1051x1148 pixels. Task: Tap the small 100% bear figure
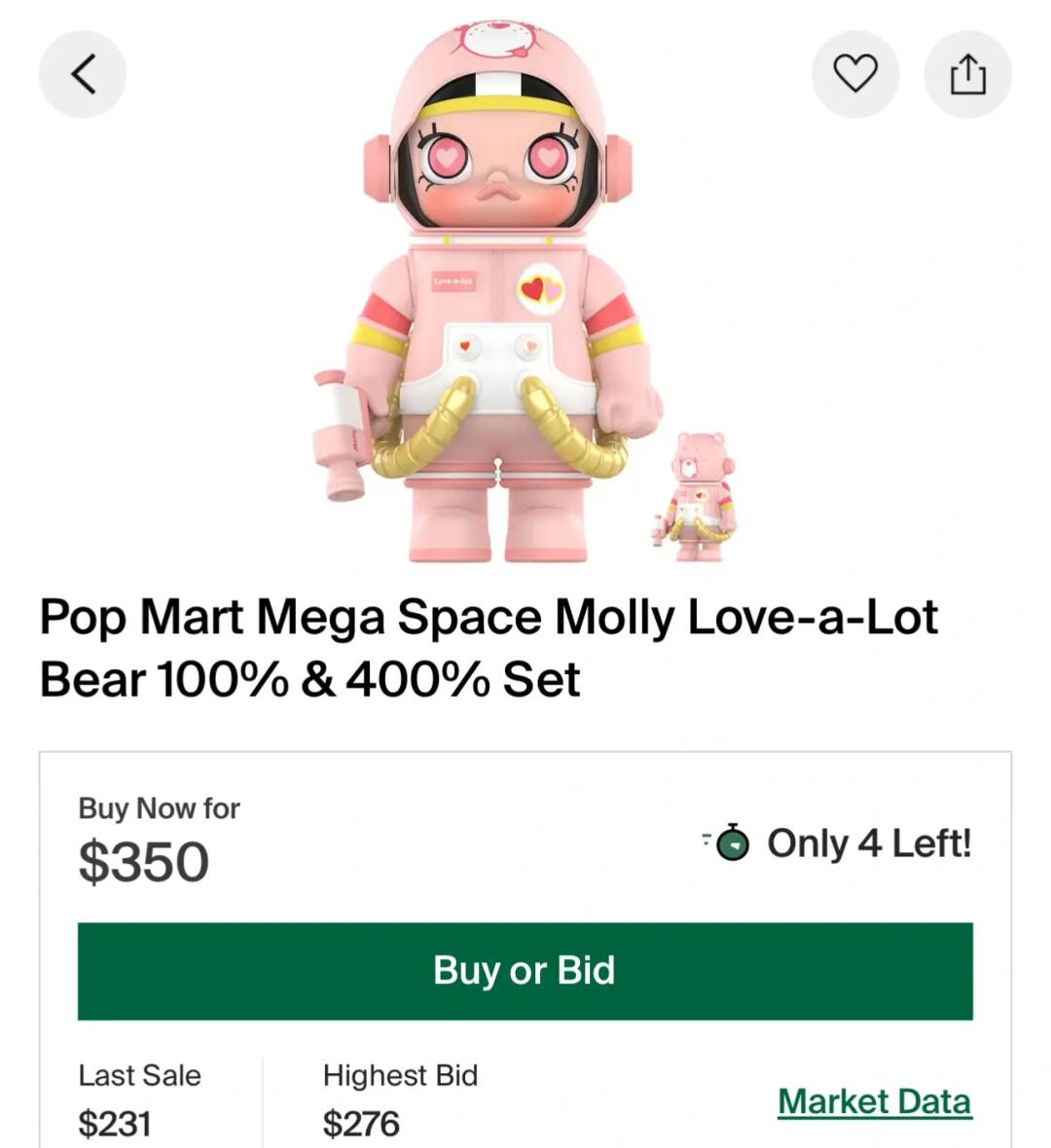click(x=699, y=496)
